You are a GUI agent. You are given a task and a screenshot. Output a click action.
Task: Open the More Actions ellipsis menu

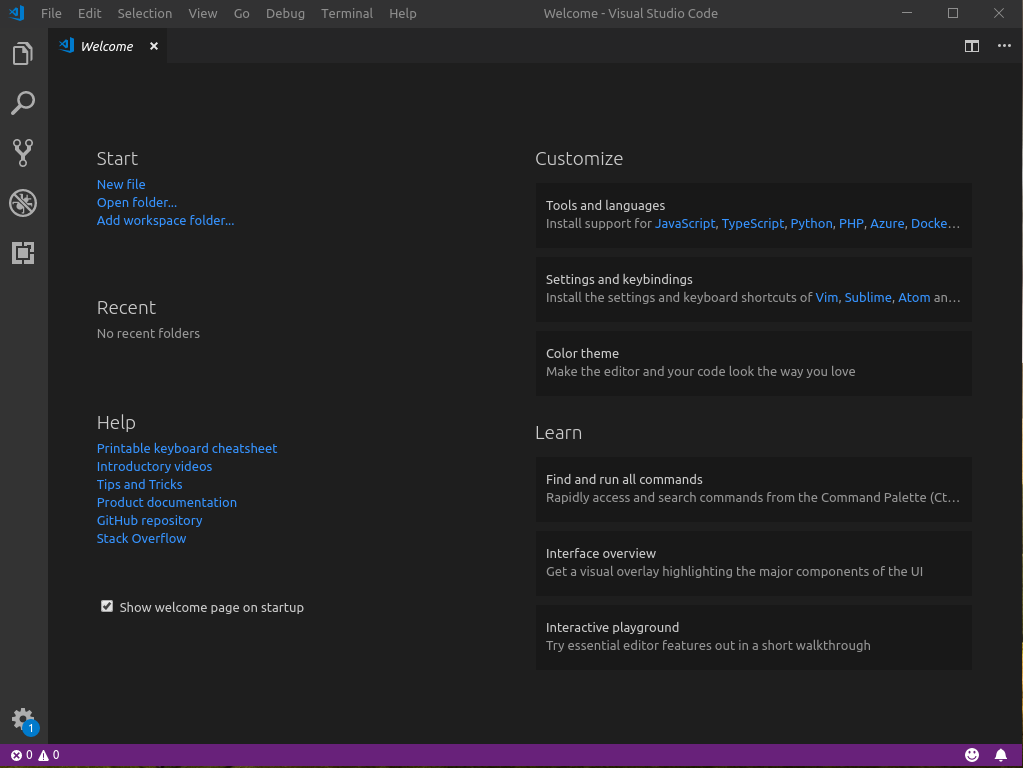point(1004,46)
